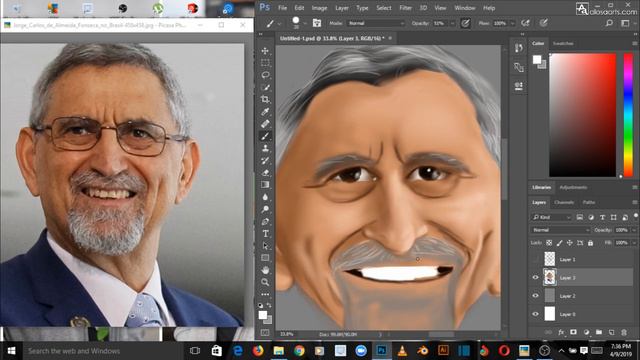Delete layer with trash icon
The height and width of the screenshot is (360, 640).
(x=624, y=332)
